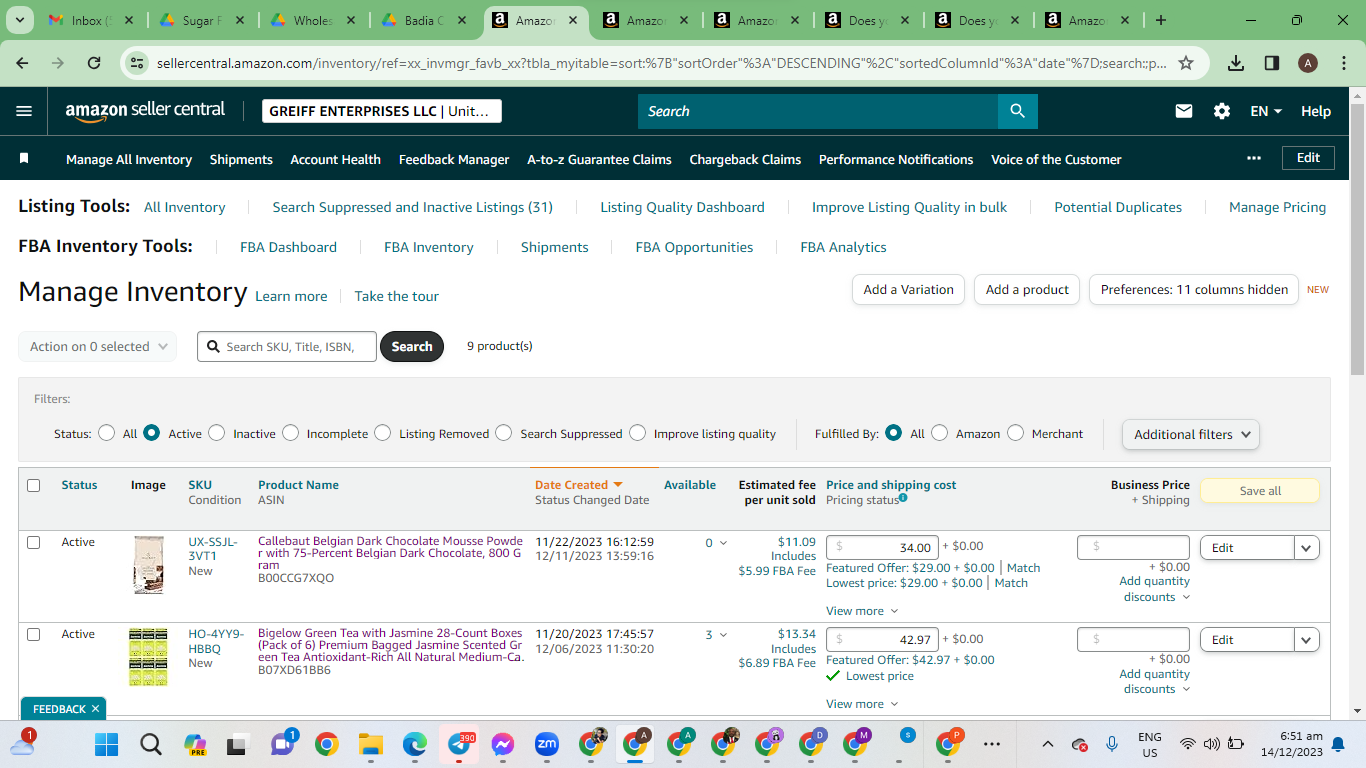This screenshot has width=1366, height=768.
Task: Open Edit dropdown arrow for the Callebaut row
Action: [1307, 547]
